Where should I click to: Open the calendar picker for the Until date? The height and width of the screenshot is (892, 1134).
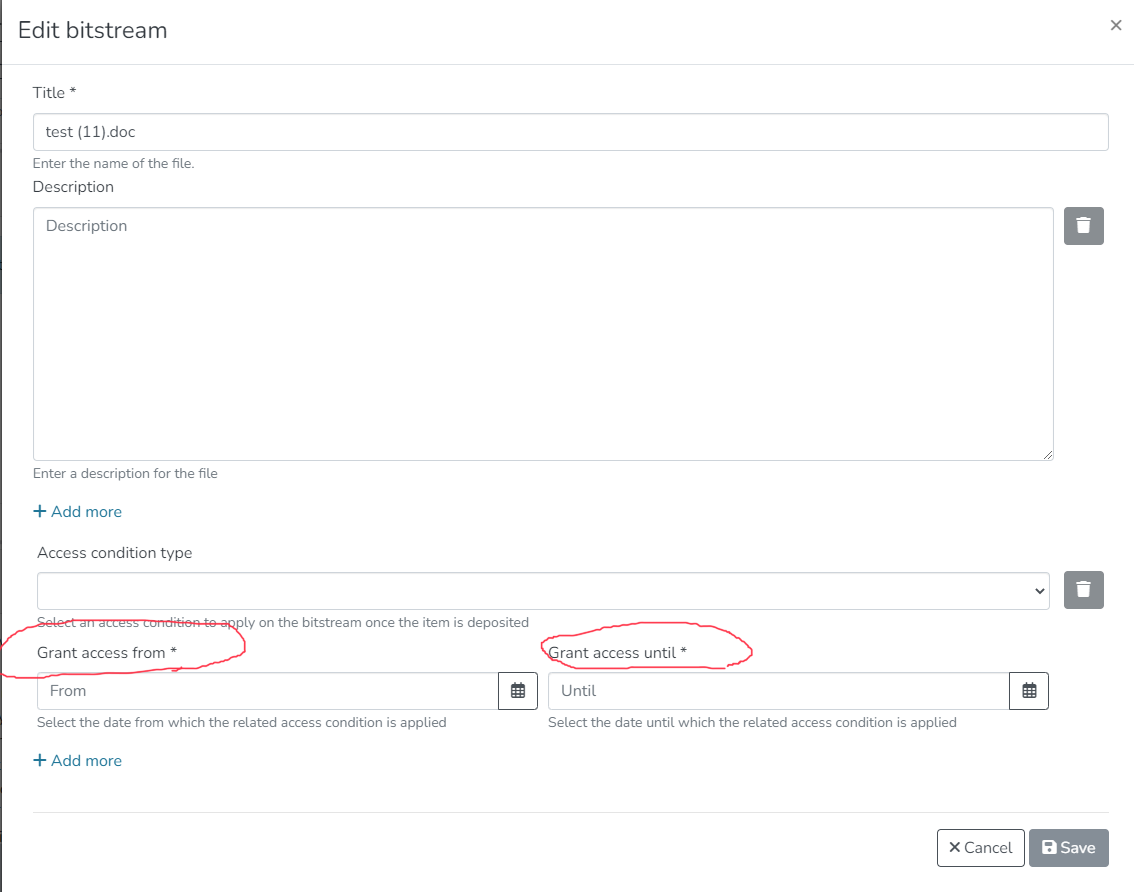[x=1028, y=690]
